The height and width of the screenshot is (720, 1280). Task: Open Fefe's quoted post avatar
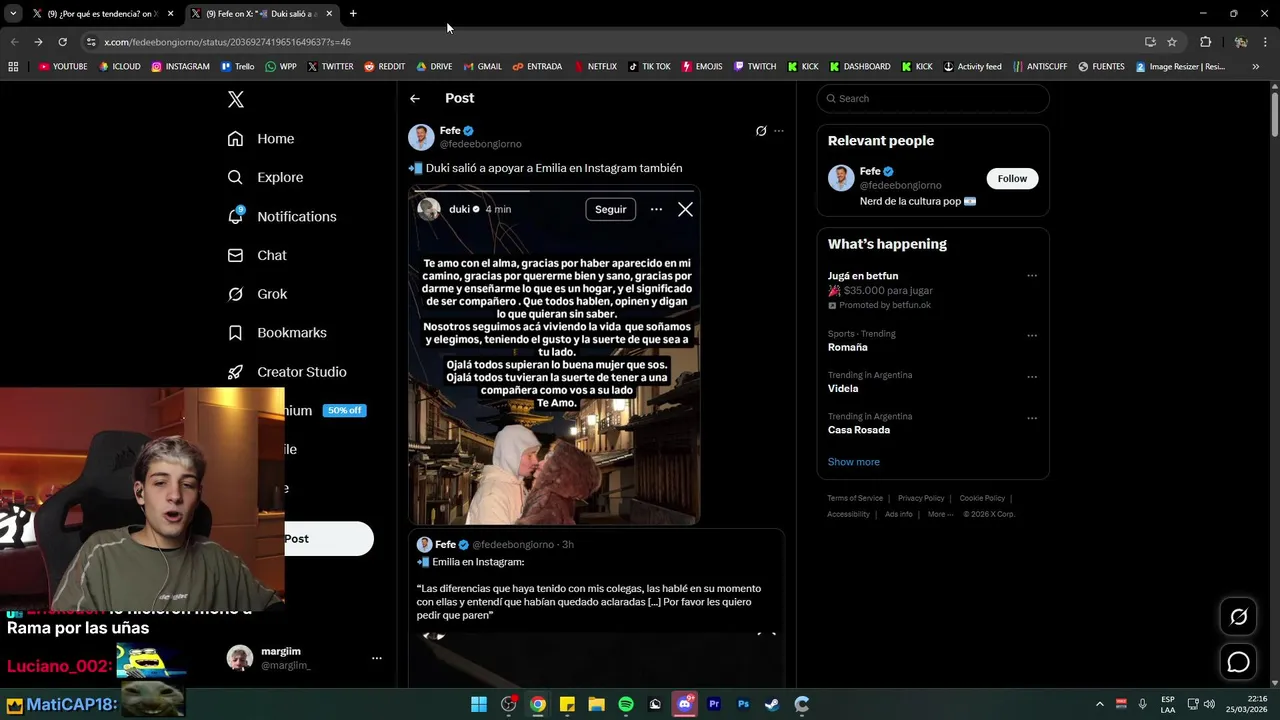[x=424, y=544]
